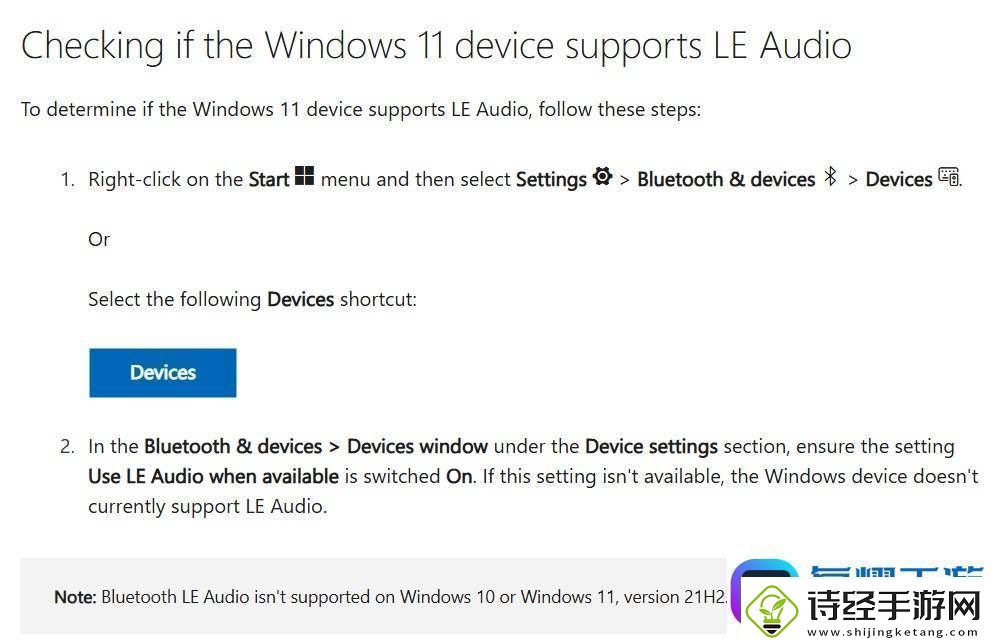This screenshot has height=644, width=991.
Task: Click the bold On text in step two
Action: click(x=459, y=476)
